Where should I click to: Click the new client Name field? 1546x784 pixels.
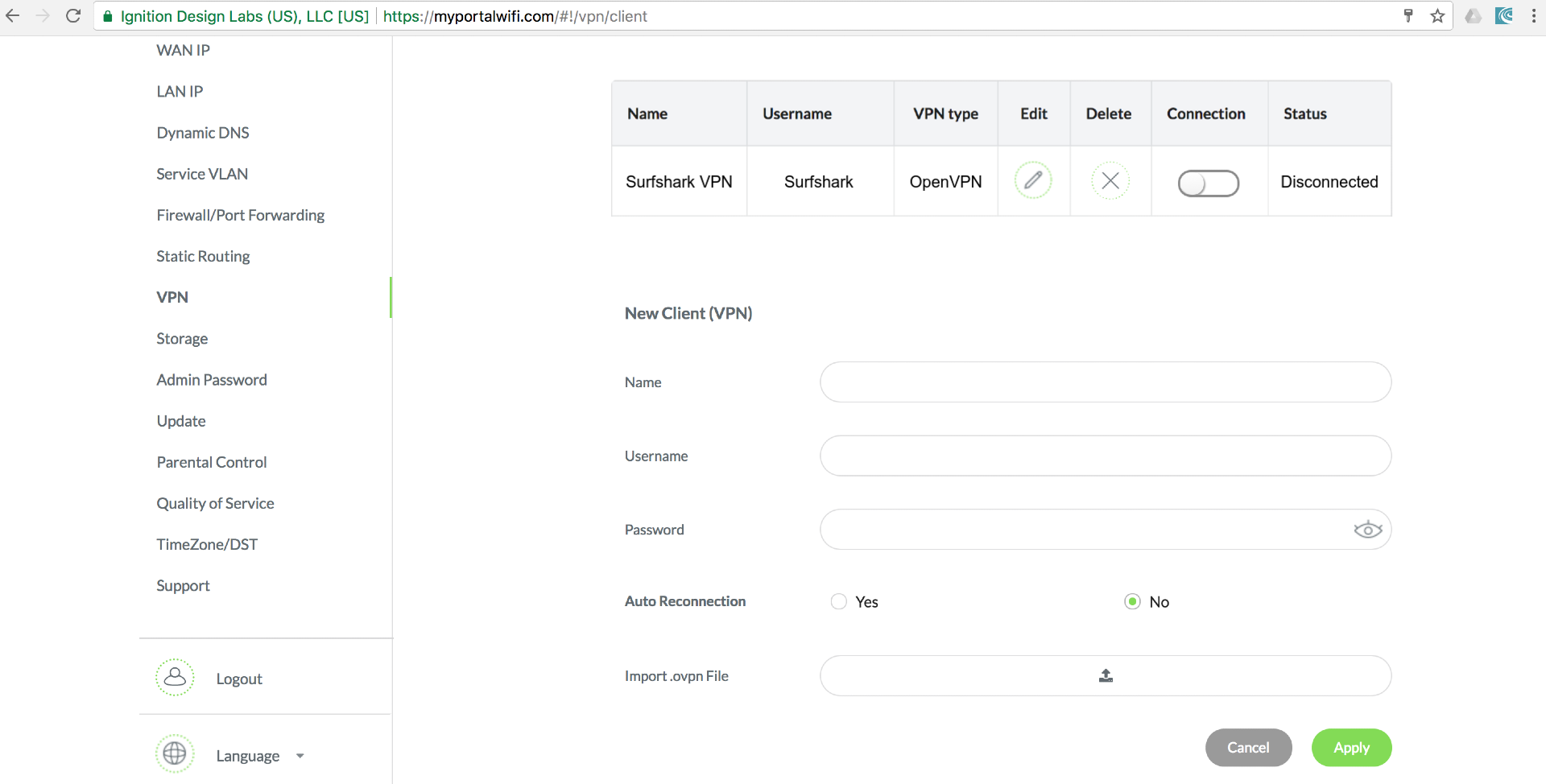[x=1105, y=382]
